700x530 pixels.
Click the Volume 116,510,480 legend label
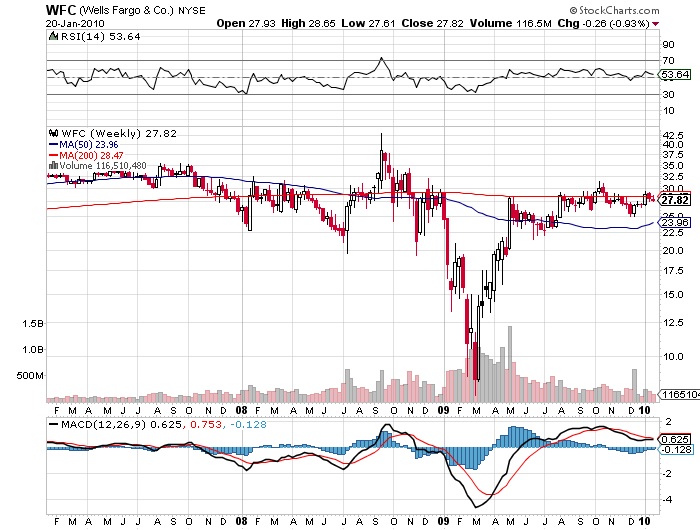coord(103,166)
